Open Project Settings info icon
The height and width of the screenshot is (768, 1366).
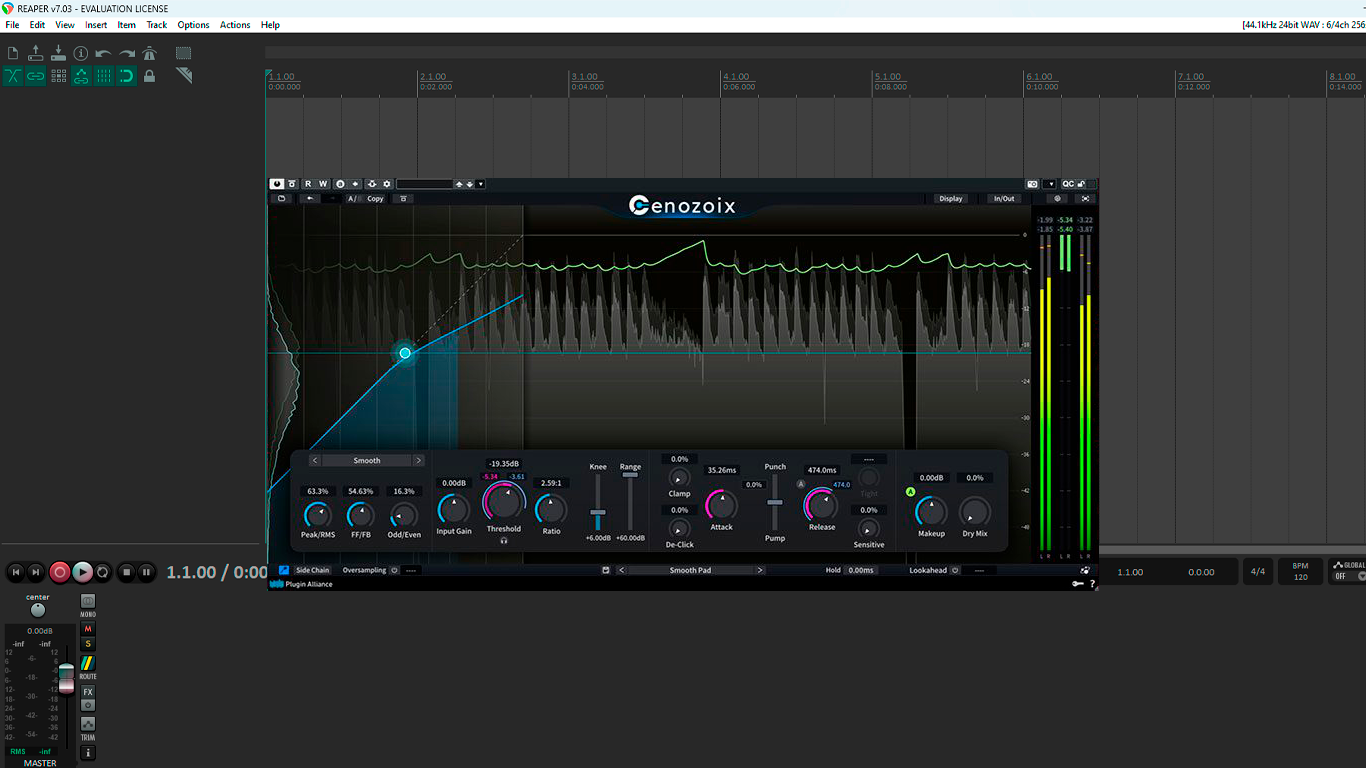[81, 53]
